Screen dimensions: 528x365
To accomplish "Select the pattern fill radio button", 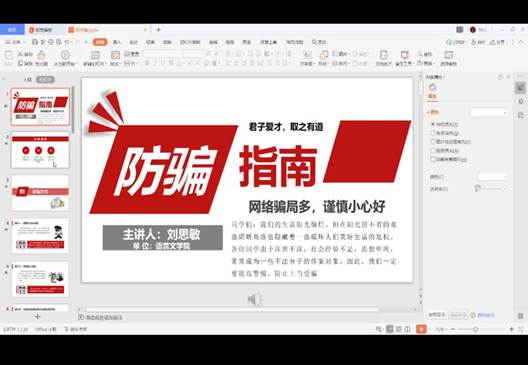I will pyautogui.click(x=433, y=151).
